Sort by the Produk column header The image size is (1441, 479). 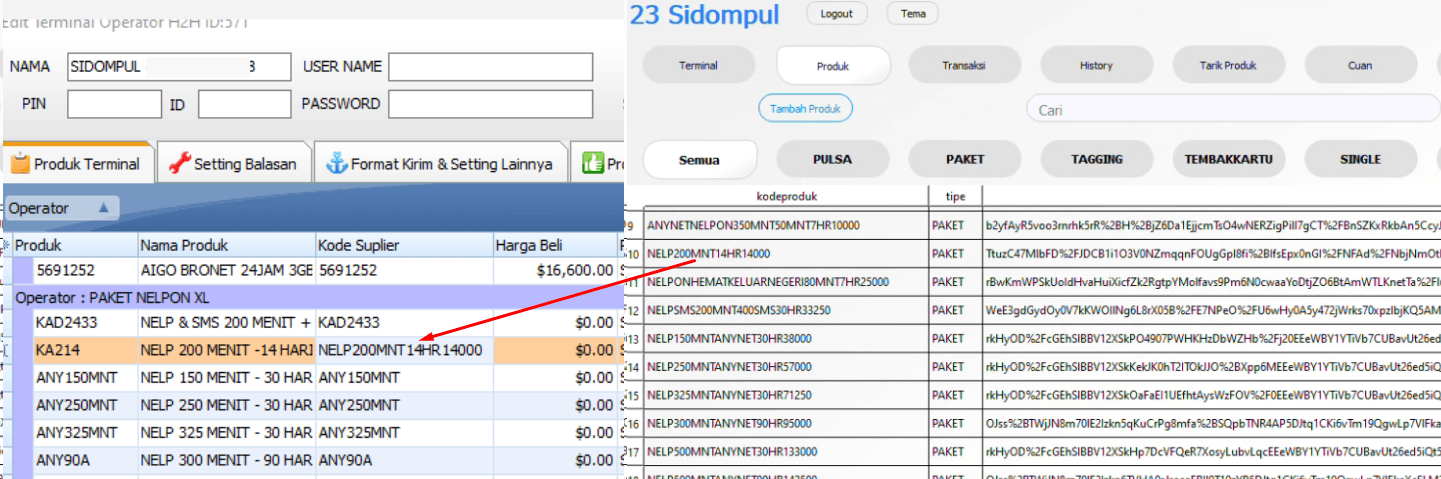74,245
